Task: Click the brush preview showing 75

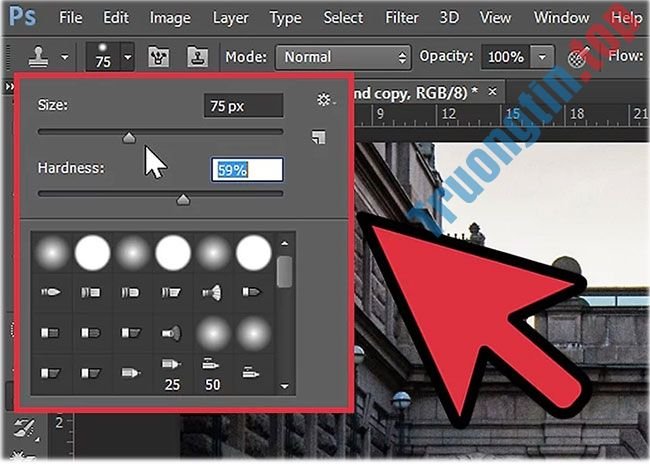Action: point(103,56)
